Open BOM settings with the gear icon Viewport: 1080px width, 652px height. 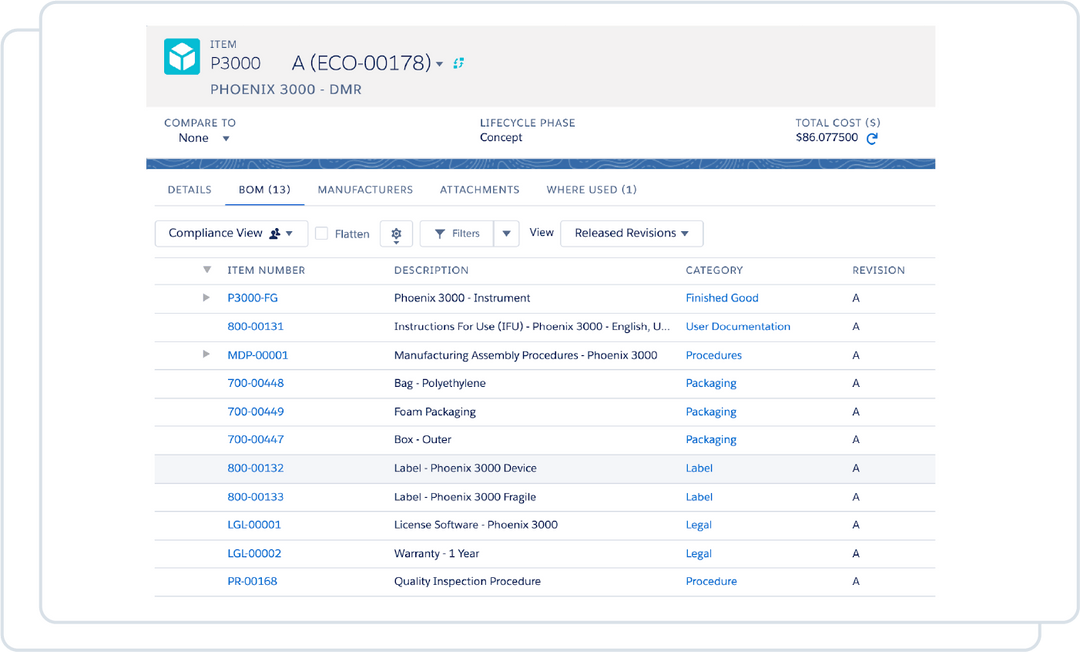tap(396, 233)
